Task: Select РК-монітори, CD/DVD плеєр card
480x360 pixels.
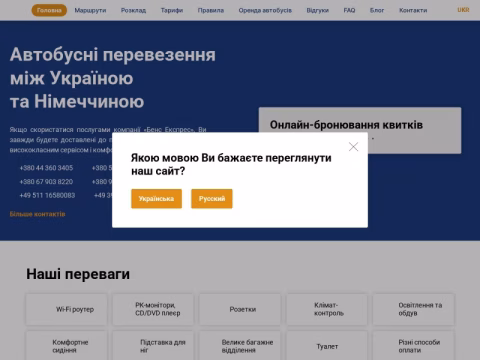Action: click(x=153, y=309)
